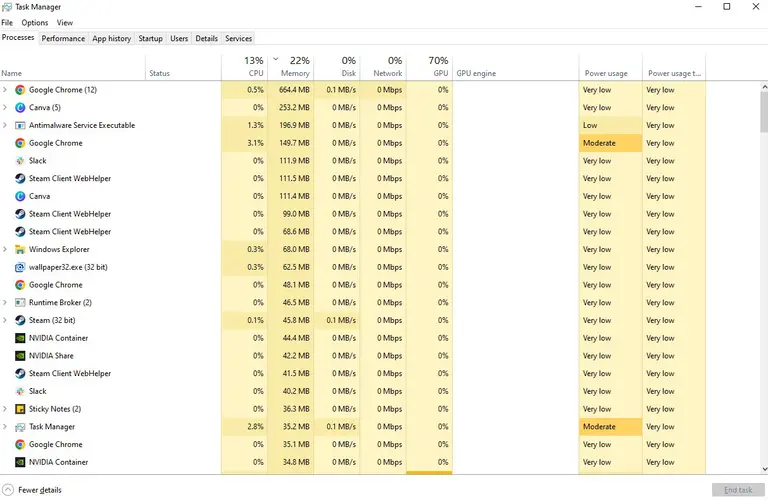This screenshot has width=768, height=504.
Task: Open the Startup tab
Action: pos(150,39)
